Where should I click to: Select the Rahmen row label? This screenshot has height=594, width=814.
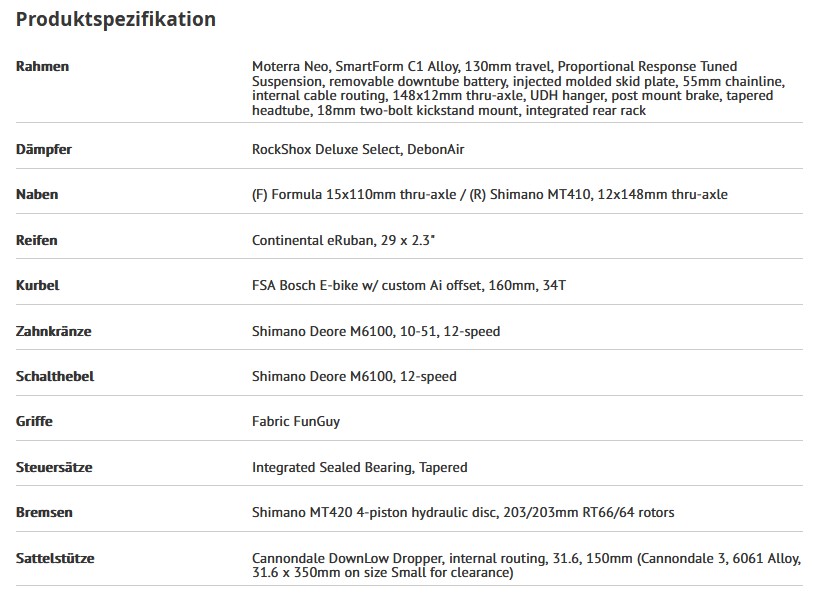click(43, 66)
